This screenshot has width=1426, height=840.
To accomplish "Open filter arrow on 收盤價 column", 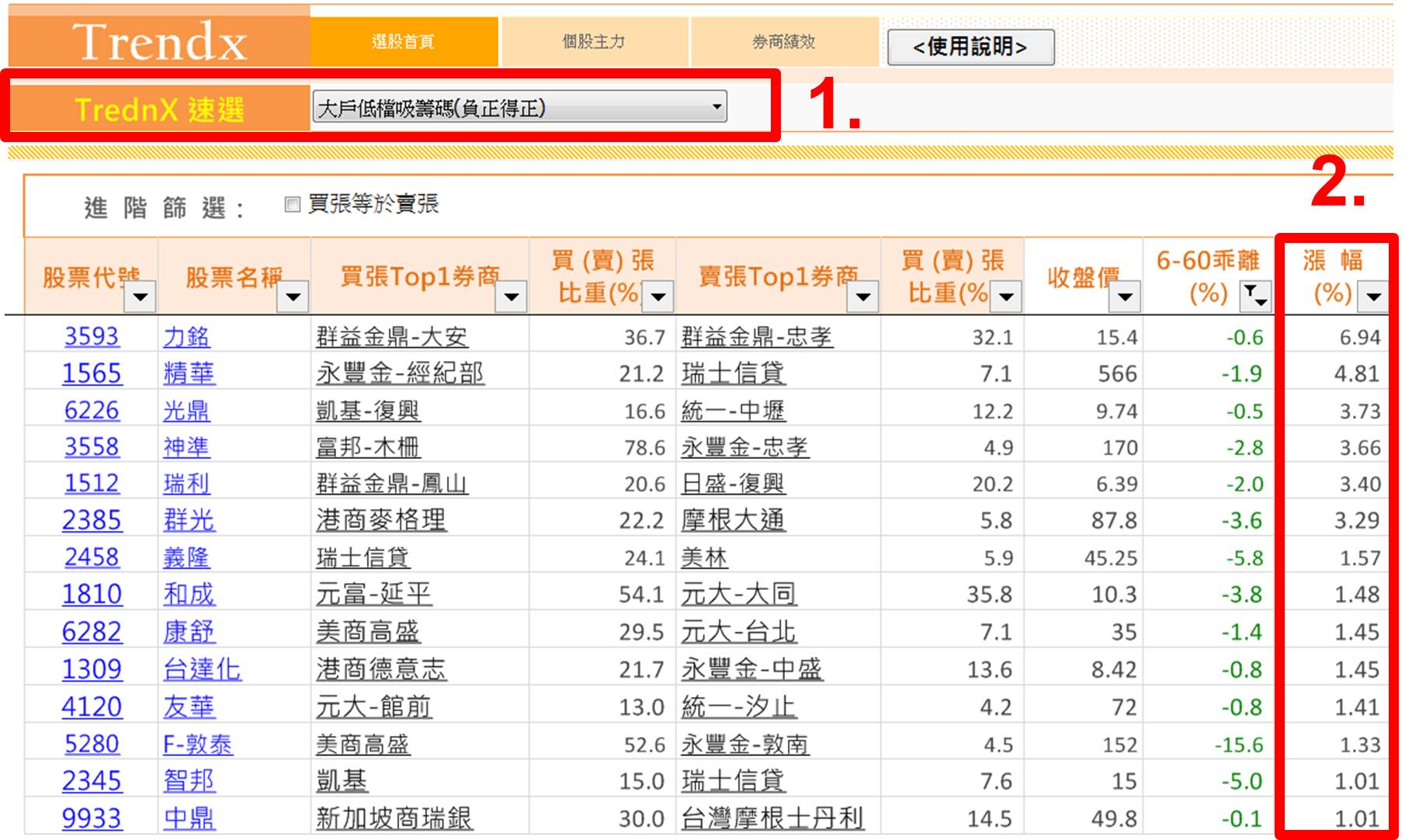I will (x=1124, y=297).
